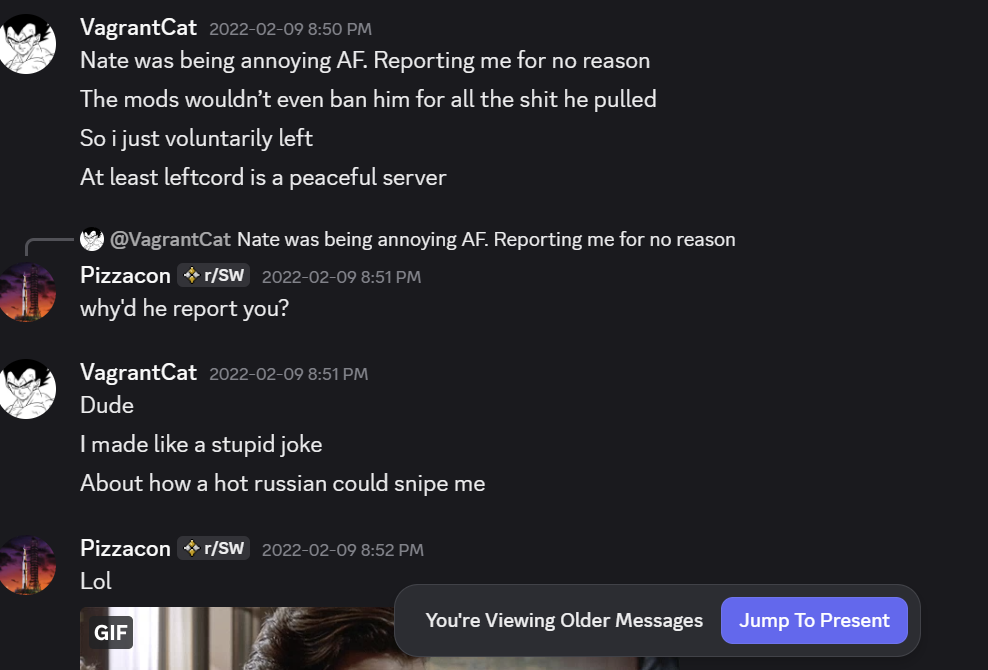Click the @VagrantCat mention in the reply preview
988x670 pixels.
170,239
